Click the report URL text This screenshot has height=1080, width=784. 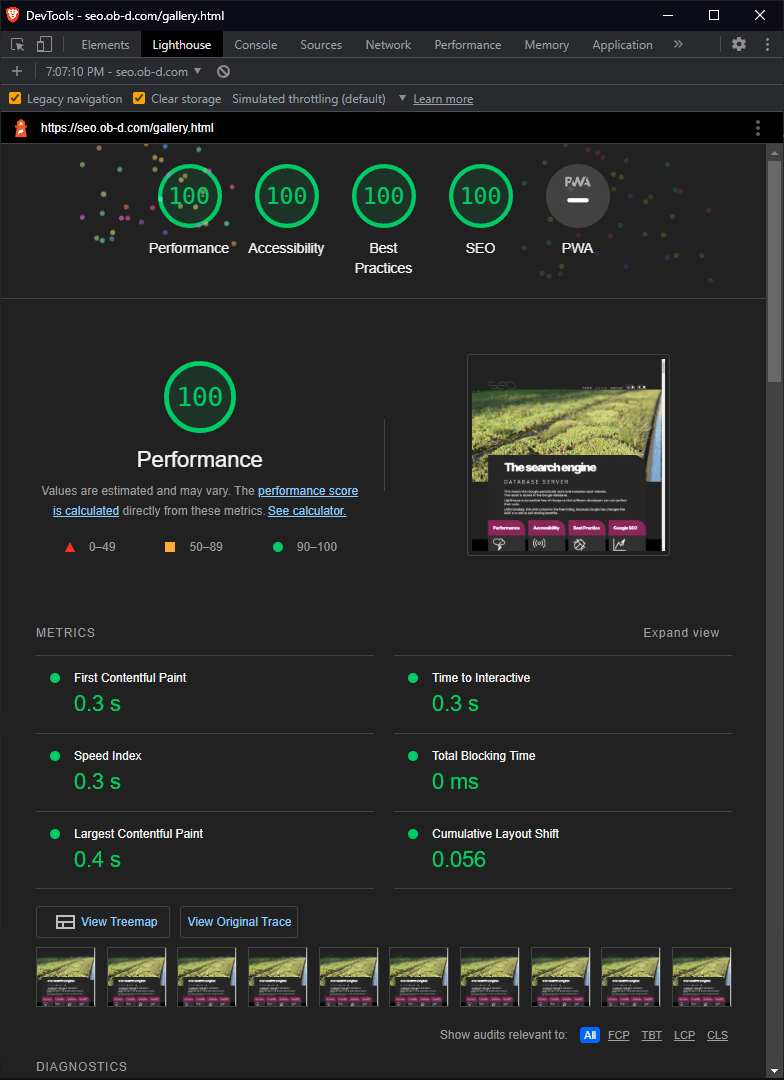[x=127, y=127]
